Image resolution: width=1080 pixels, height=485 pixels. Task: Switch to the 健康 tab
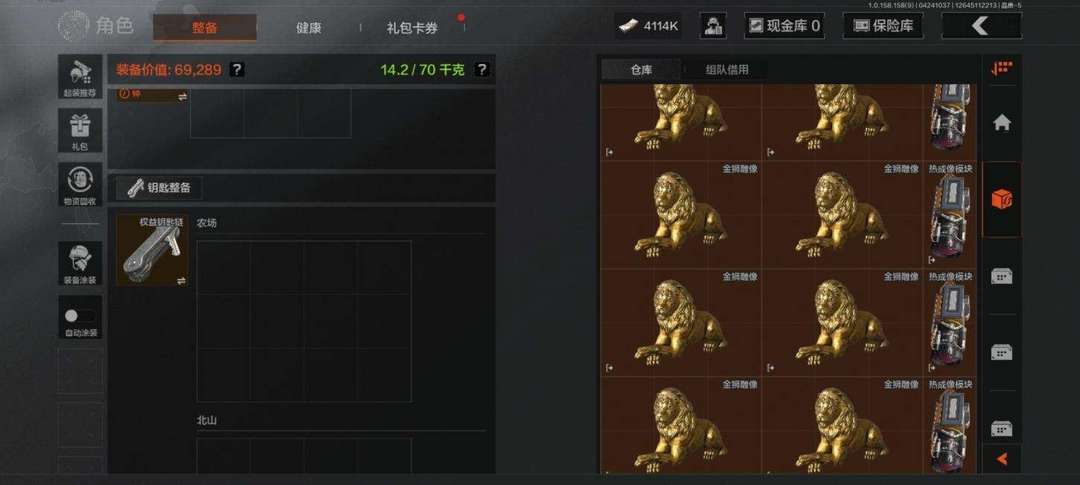click(308, 28)
